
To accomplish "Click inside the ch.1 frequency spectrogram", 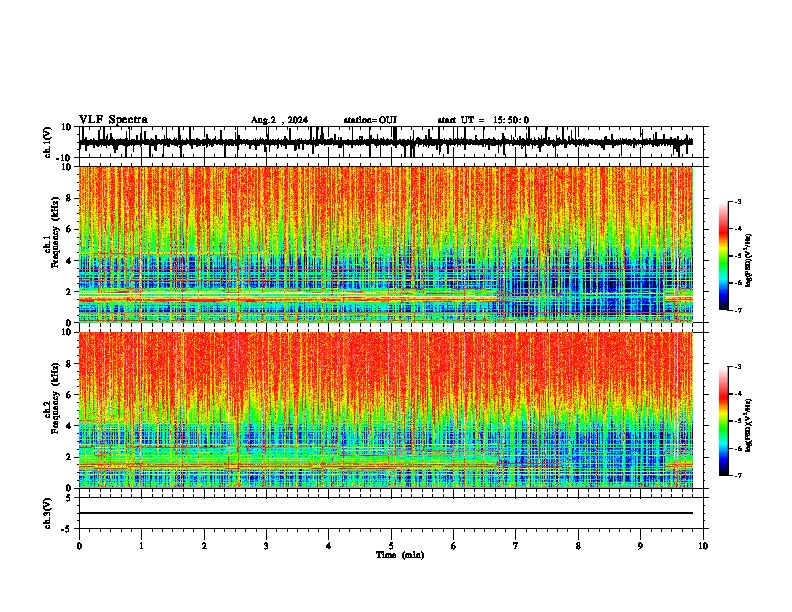I will pos(386,244).
